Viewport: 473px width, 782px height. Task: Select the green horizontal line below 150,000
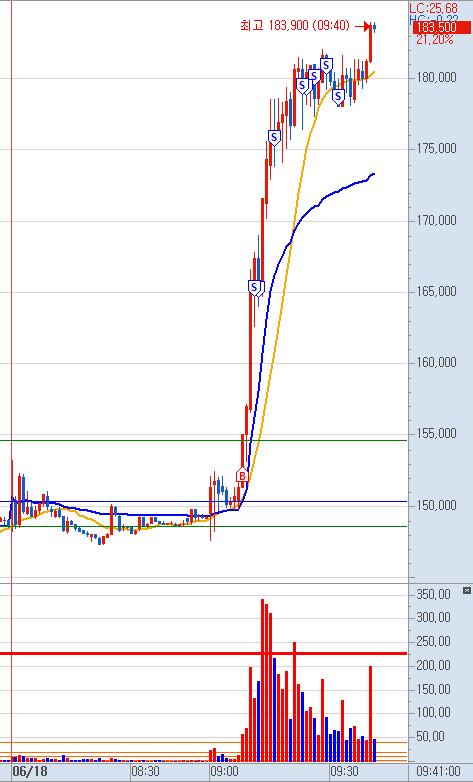[x=204, y=527]
